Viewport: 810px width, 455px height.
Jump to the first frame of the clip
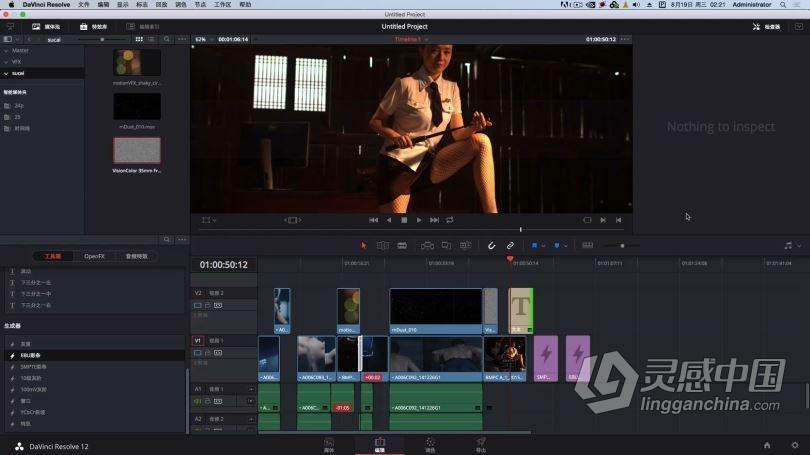[x=373, y=220]
